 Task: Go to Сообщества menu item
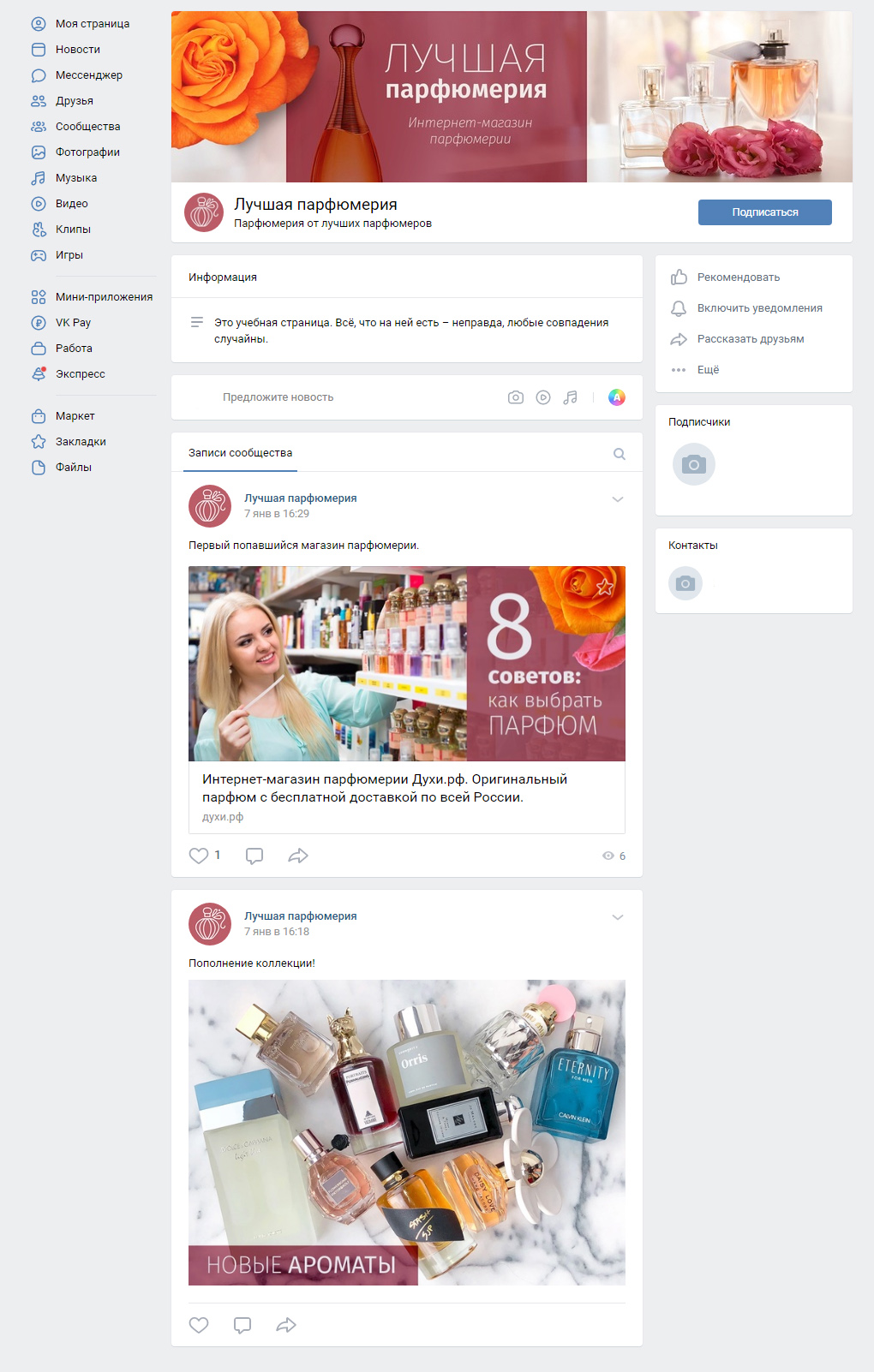[x=88, y=127]
